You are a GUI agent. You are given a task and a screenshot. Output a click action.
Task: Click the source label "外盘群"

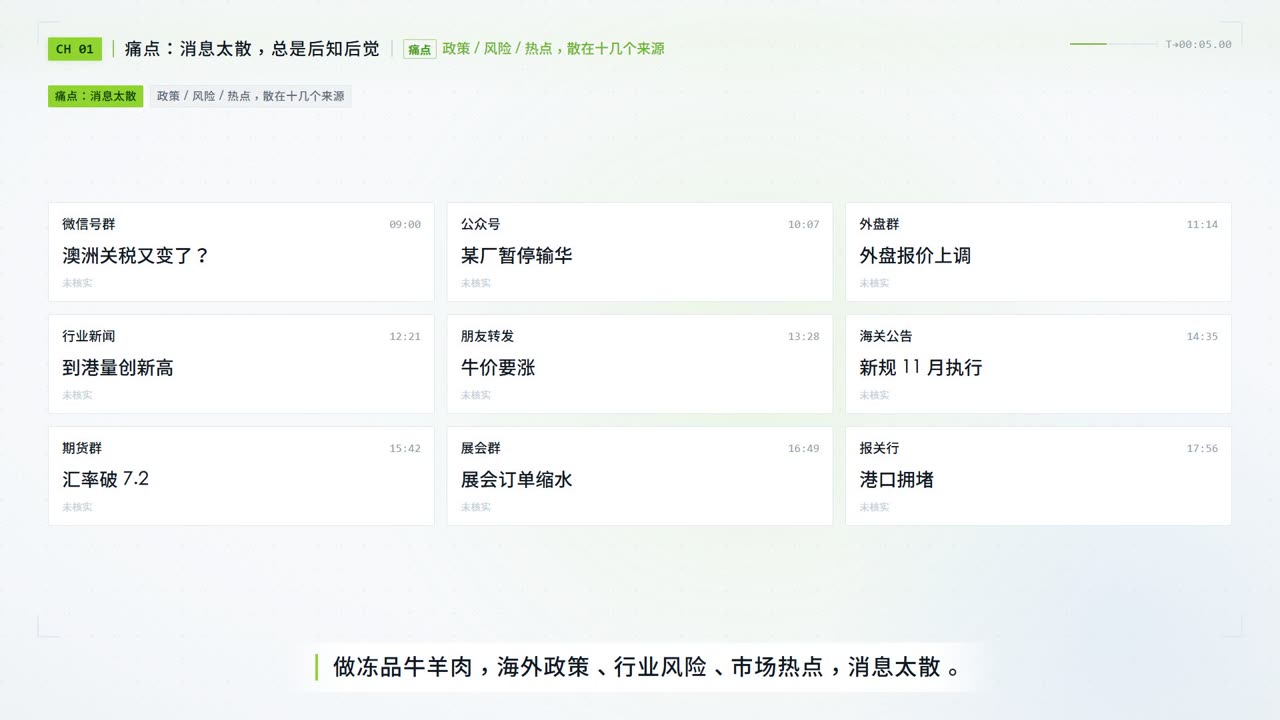pos(879,224)
